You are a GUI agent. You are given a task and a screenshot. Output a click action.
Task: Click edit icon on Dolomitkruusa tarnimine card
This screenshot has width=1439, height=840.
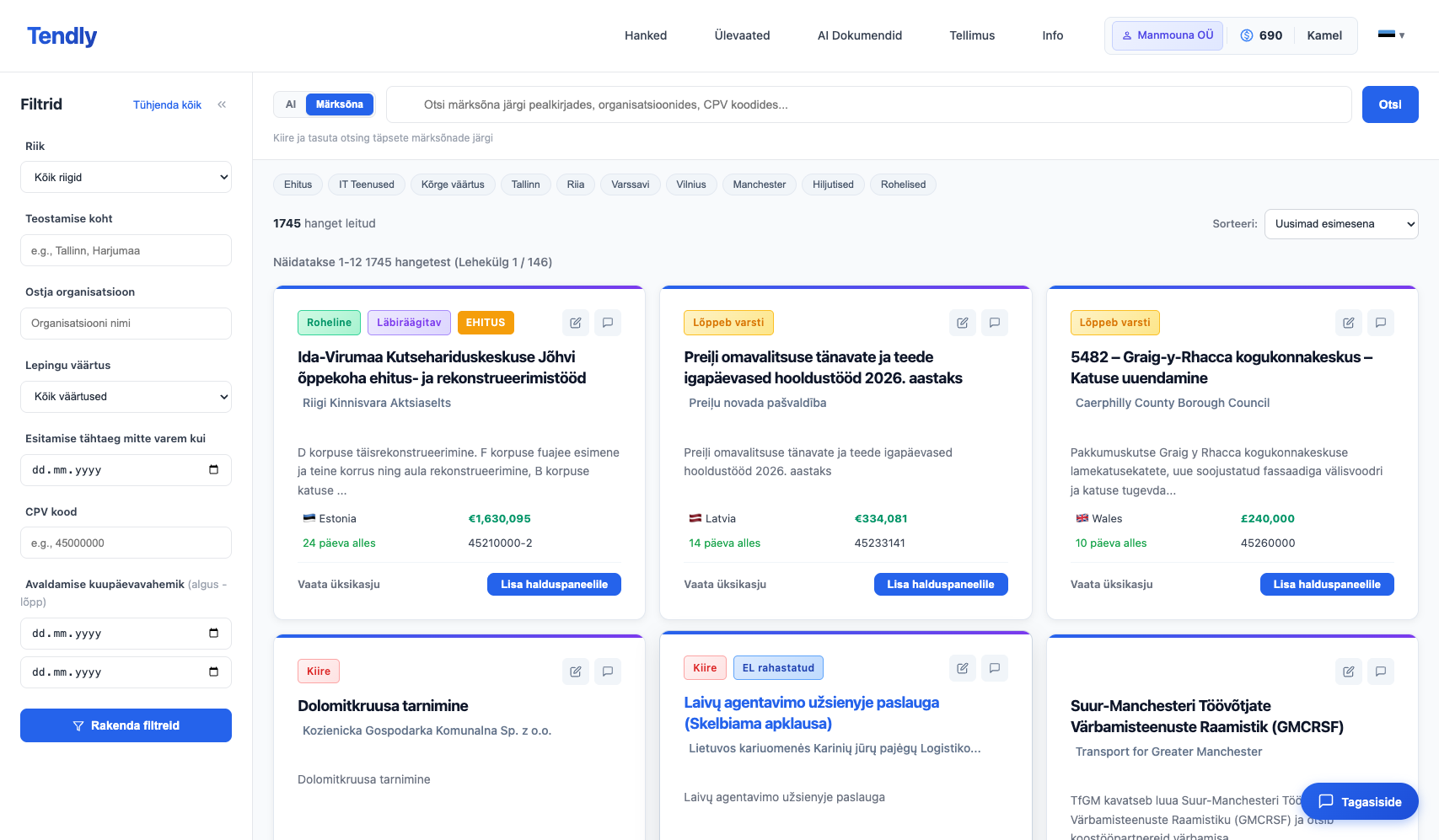(x=576, y=671)
